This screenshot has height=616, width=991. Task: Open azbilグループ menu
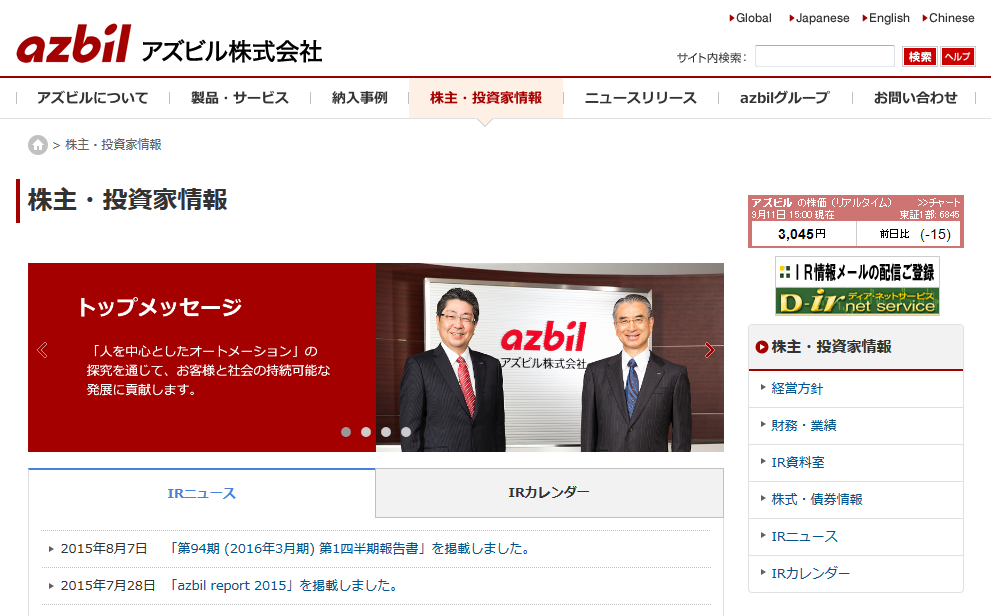click(784, 98)
